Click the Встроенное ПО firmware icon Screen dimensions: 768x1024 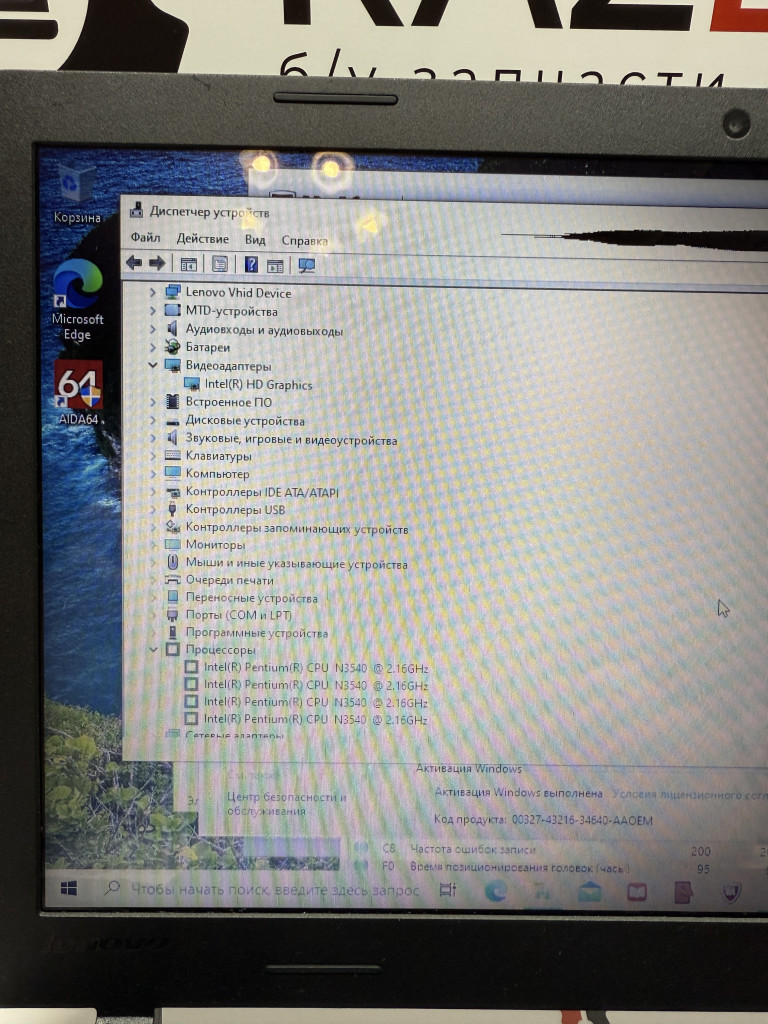coord(172,401)
